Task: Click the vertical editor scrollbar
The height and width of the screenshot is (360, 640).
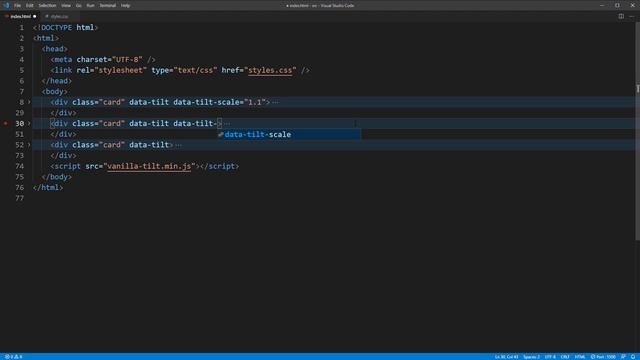Action: click(x=638, y=131)
